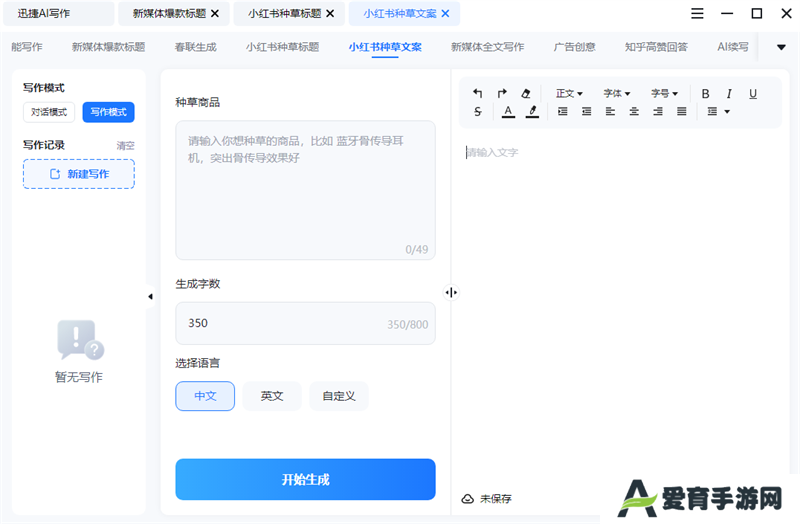Click the panel splitter handle
800x524 pixels.
(x=451, y=292)
